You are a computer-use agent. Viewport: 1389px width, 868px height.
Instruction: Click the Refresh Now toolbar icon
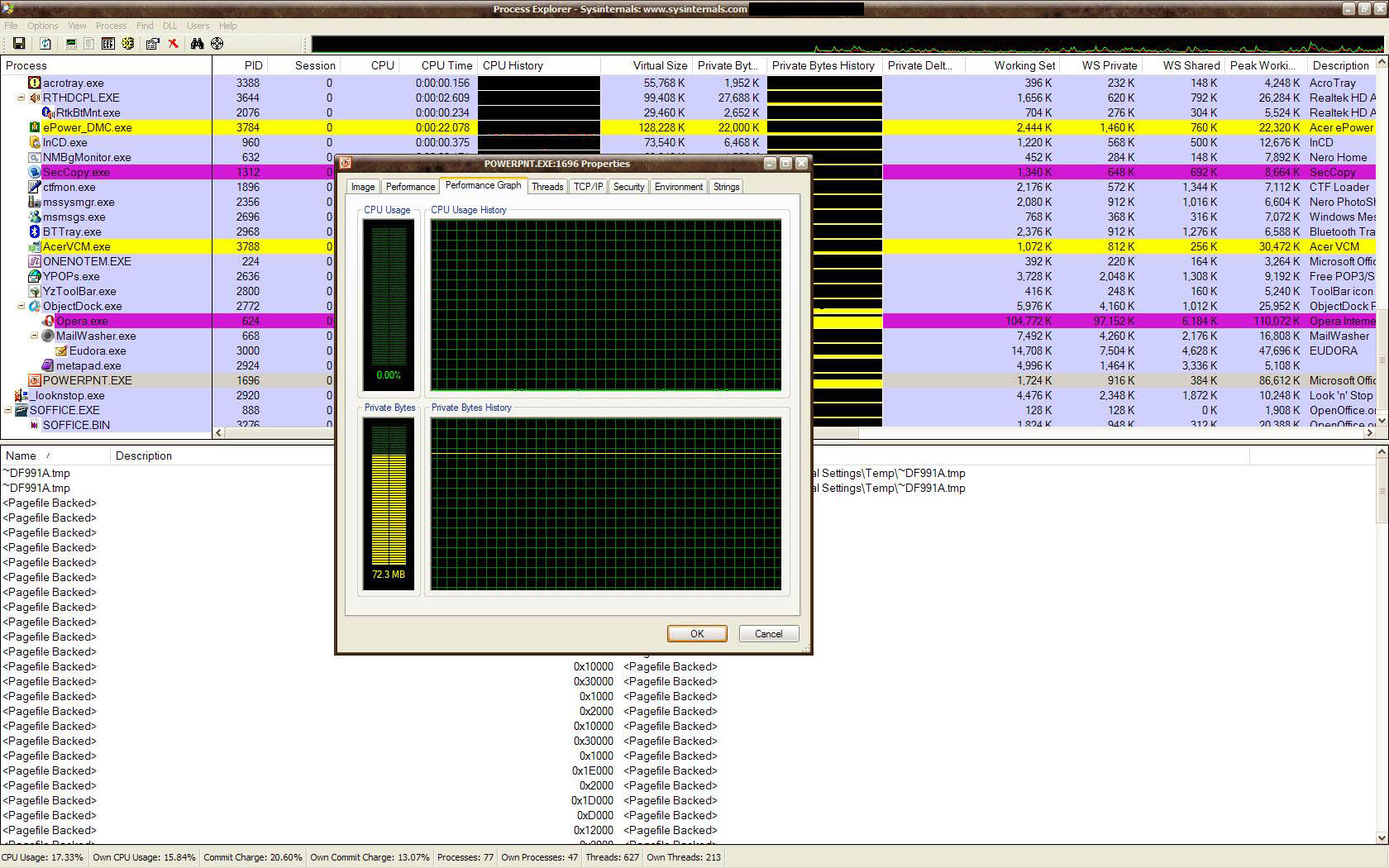tap(45, 44)
